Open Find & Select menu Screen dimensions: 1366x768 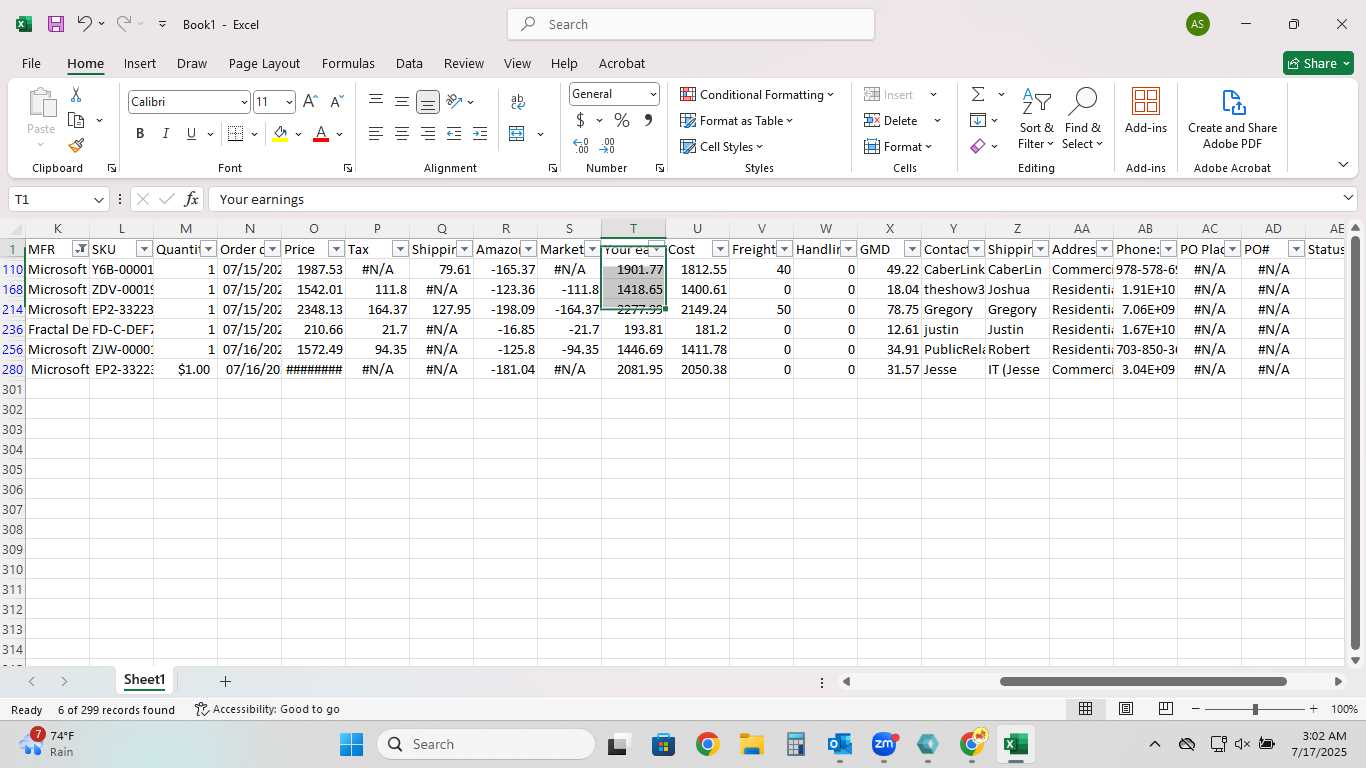1082,119
